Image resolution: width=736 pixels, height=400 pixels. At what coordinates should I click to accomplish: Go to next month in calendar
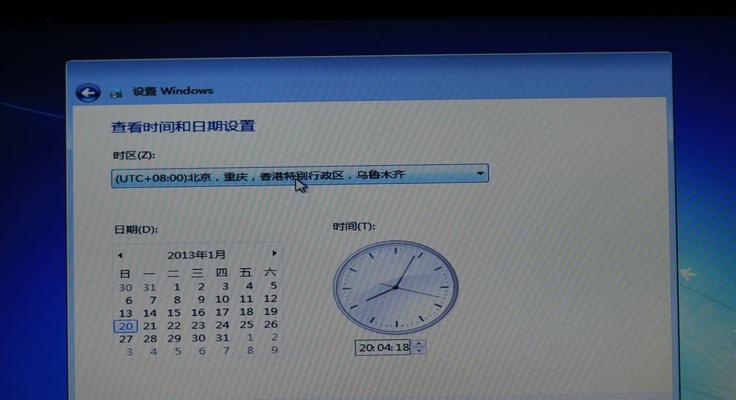[x=275, y=253]
